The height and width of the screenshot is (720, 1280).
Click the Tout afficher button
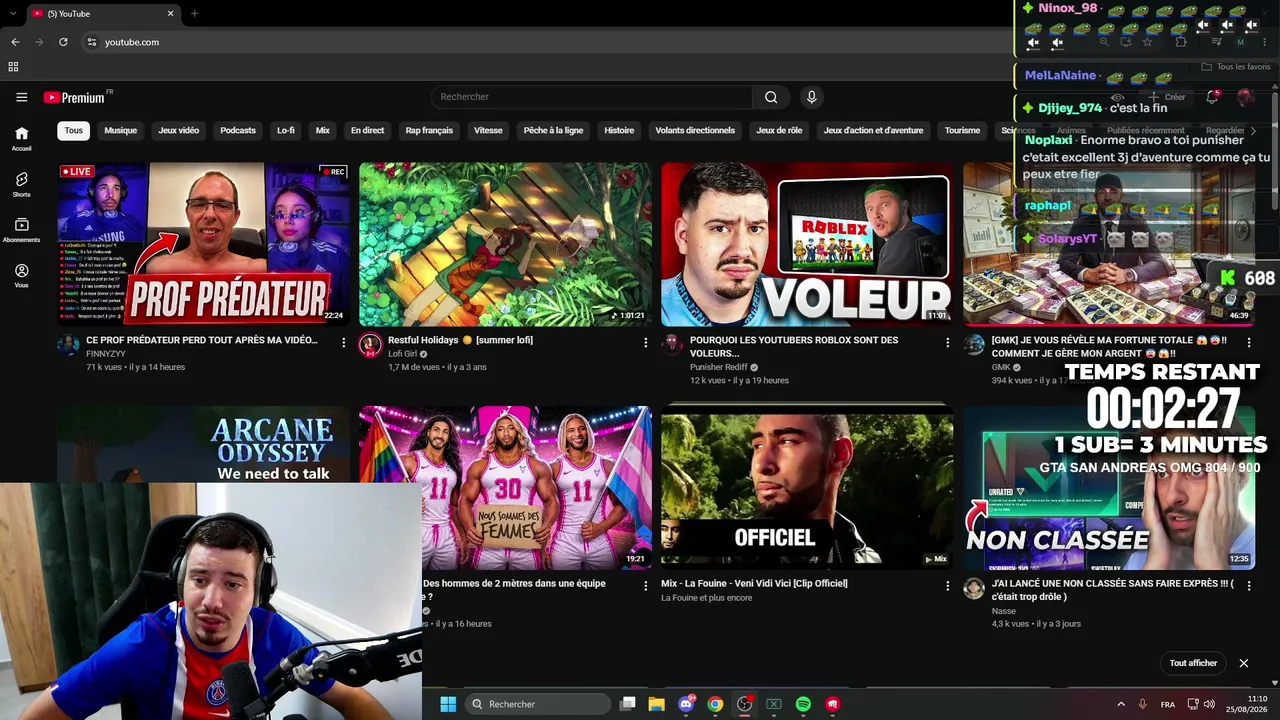click(x=1193, y=663)
